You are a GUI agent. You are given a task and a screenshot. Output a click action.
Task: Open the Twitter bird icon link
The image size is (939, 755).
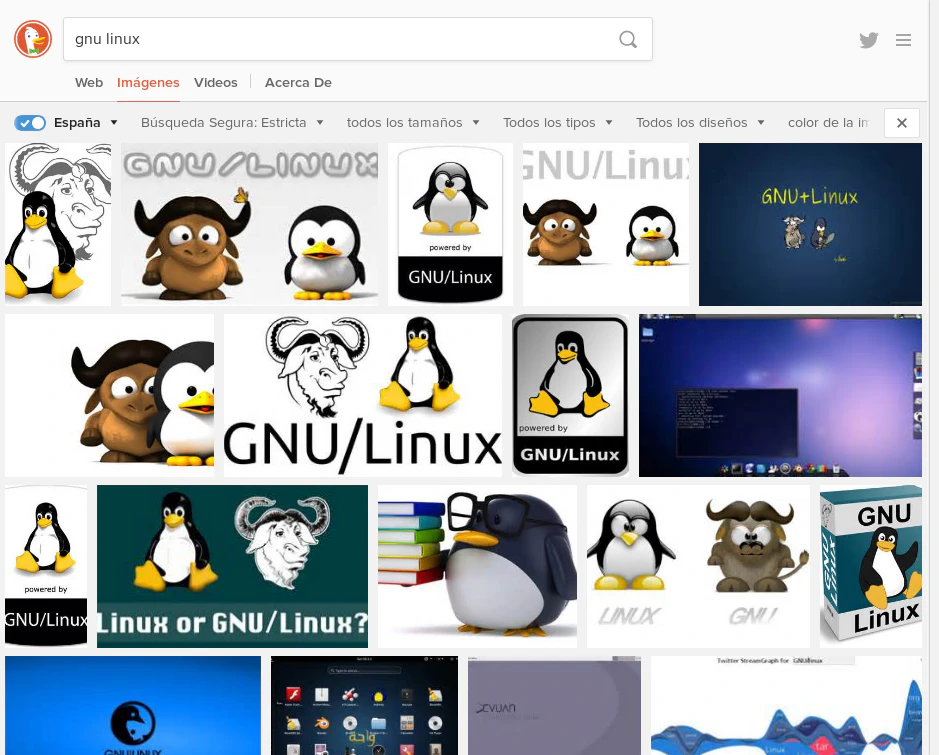[x=868, y=40]
